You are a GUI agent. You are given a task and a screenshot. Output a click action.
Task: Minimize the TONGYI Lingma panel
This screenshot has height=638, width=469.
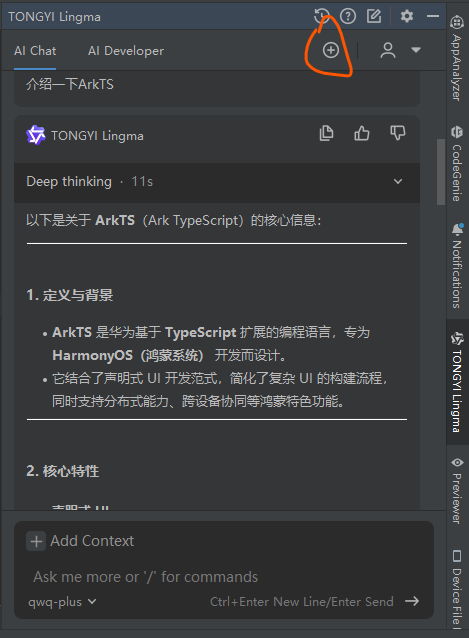click(x=433, y=16)
